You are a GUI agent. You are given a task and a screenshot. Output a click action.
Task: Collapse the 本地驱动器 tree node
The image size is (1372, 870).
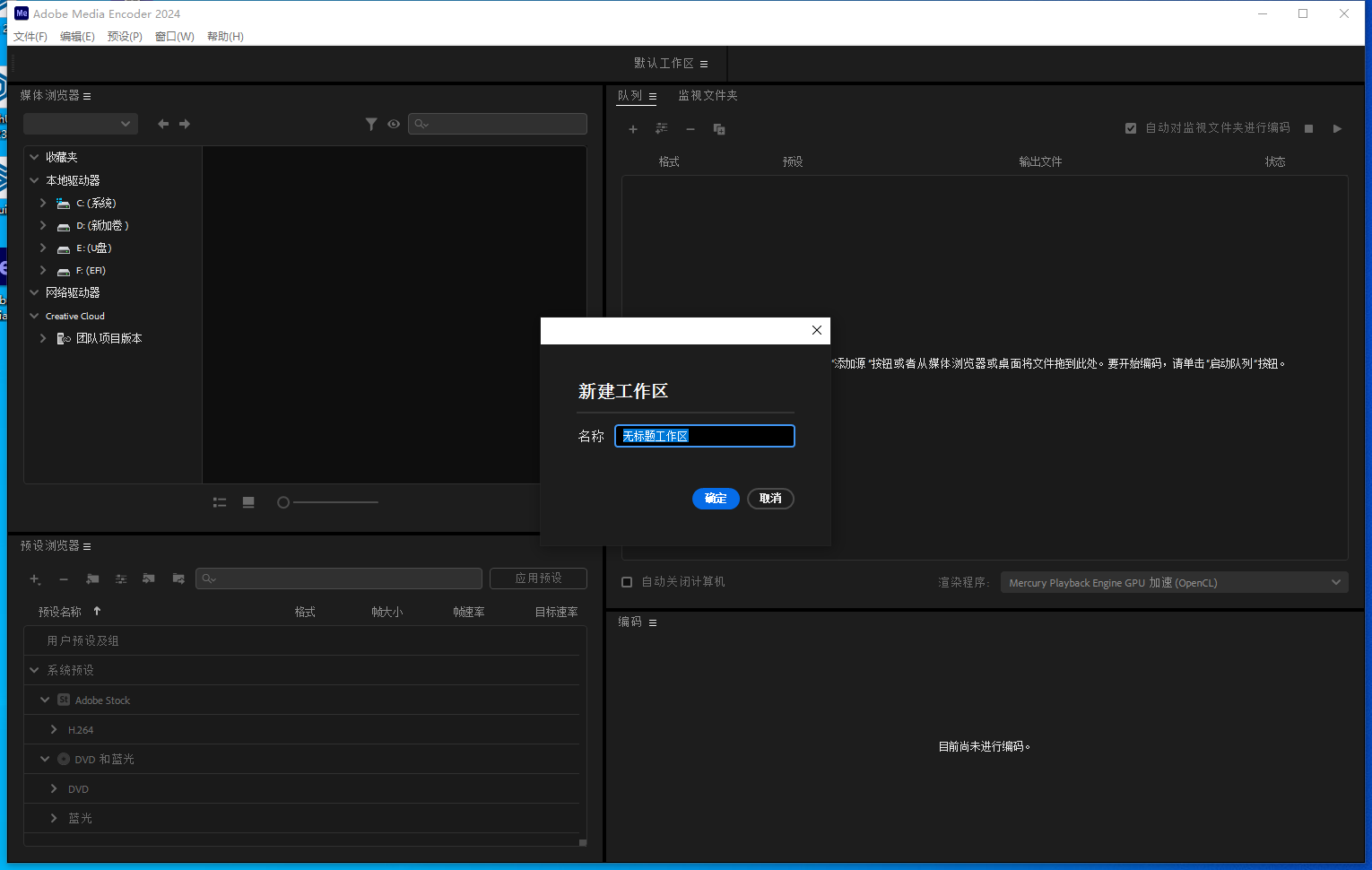34,180
